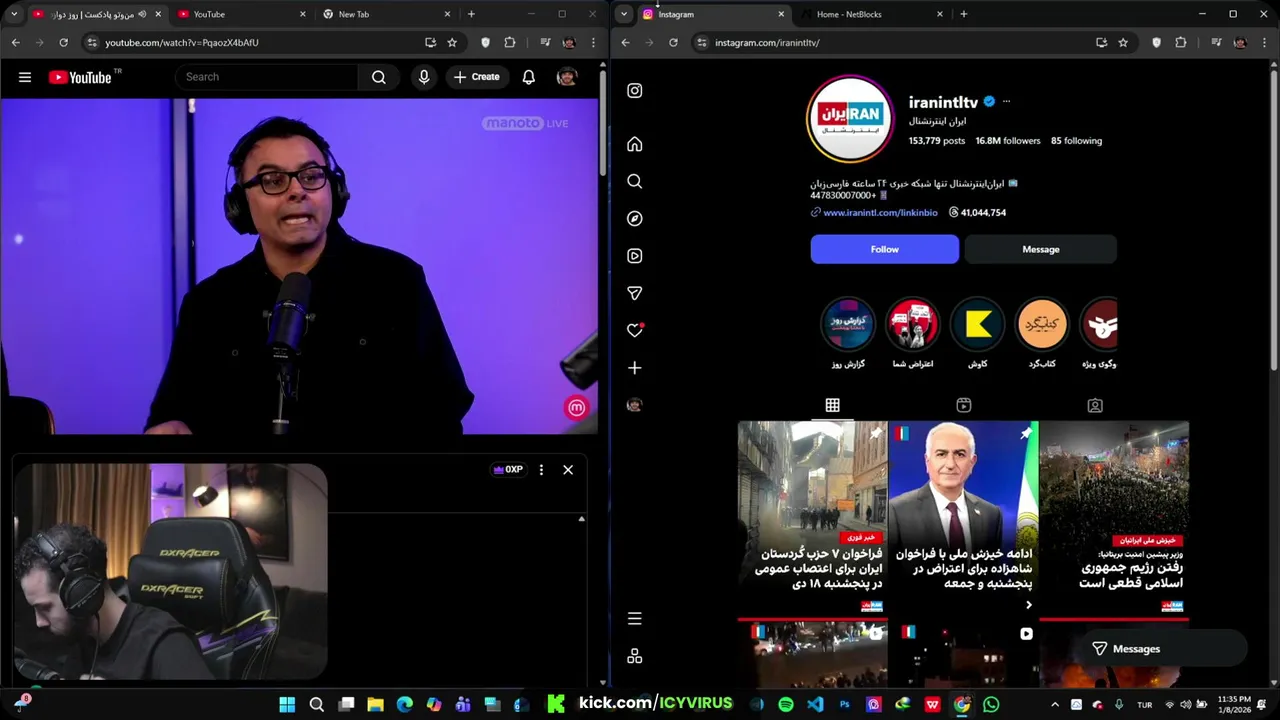Open WhatsApp from taskbar
Screen dimensions: 1280x720
pos(991,705)
